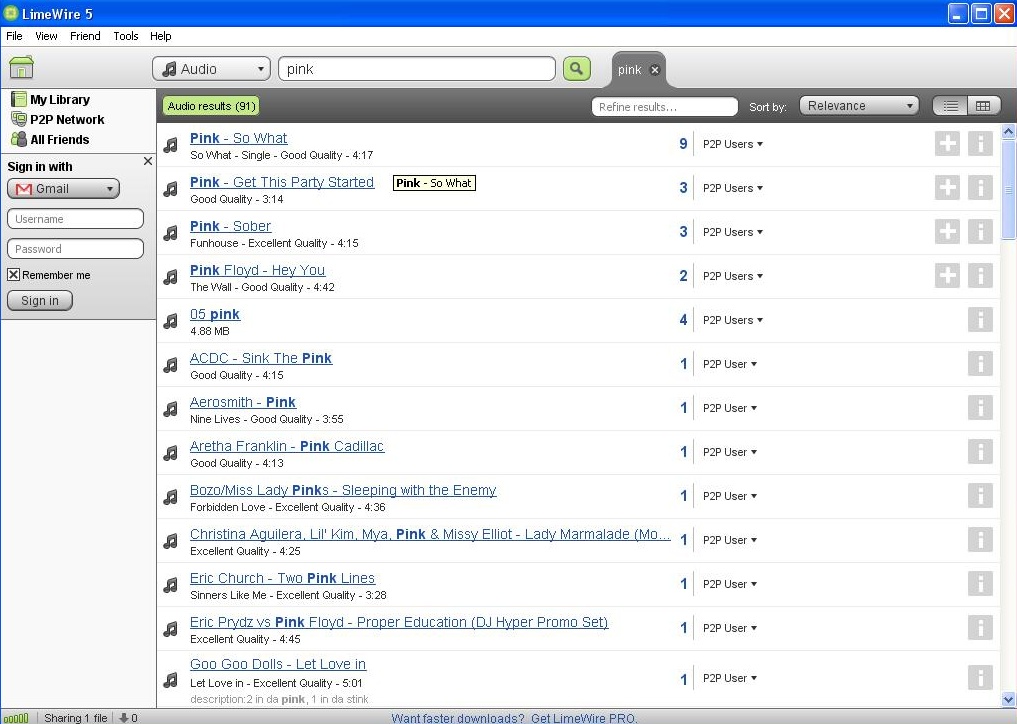Switch to table view icon
1017x724 pixels.
(x=983, y=106)
